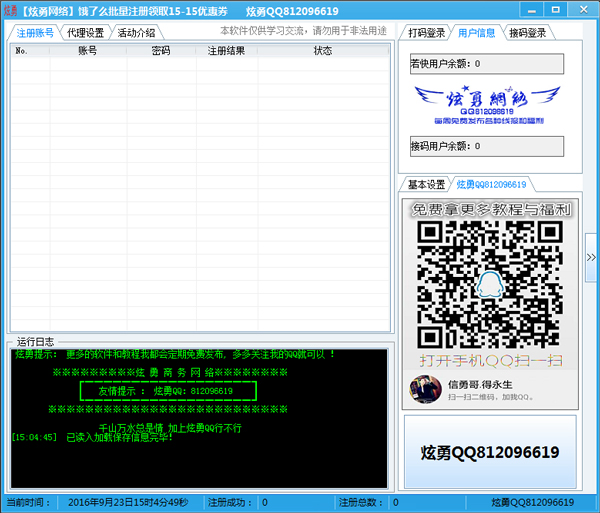600x513 pixels.
Task: Click the No. column header
Action: 30,50
